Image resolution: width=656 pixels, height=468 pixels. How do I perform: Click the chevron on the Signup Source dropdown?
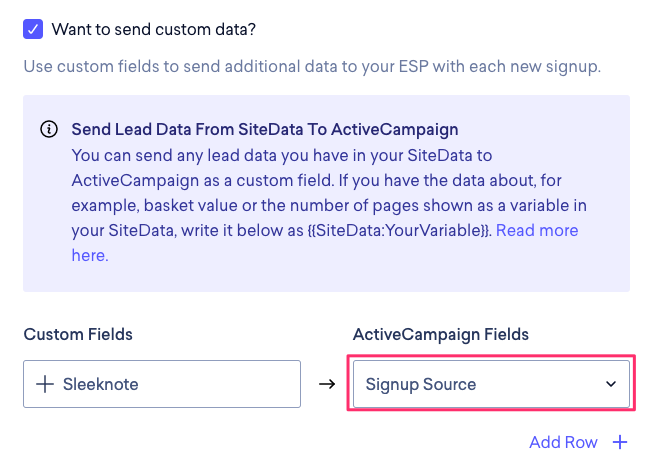(611, 384)
